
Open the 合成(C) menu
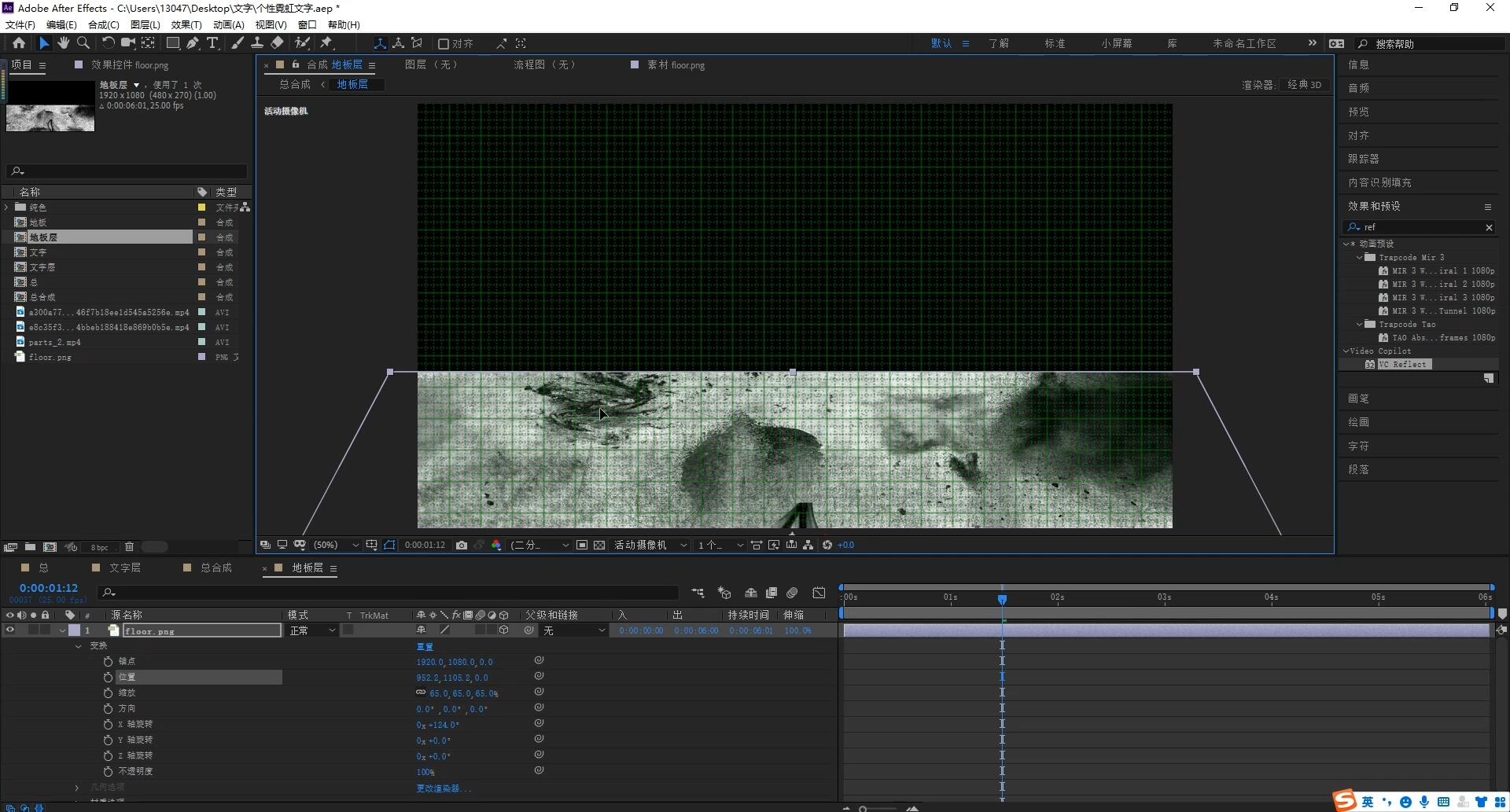[104, 25]
